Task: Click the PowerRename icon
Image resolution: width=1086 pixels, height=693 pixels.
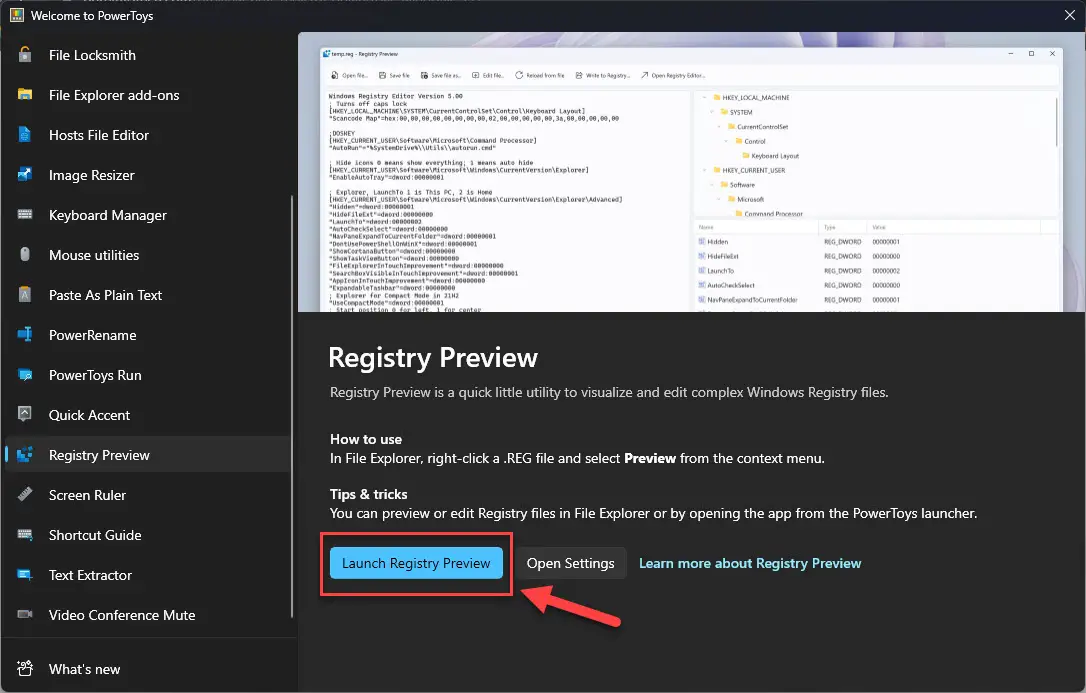Action: pos(25,334)
